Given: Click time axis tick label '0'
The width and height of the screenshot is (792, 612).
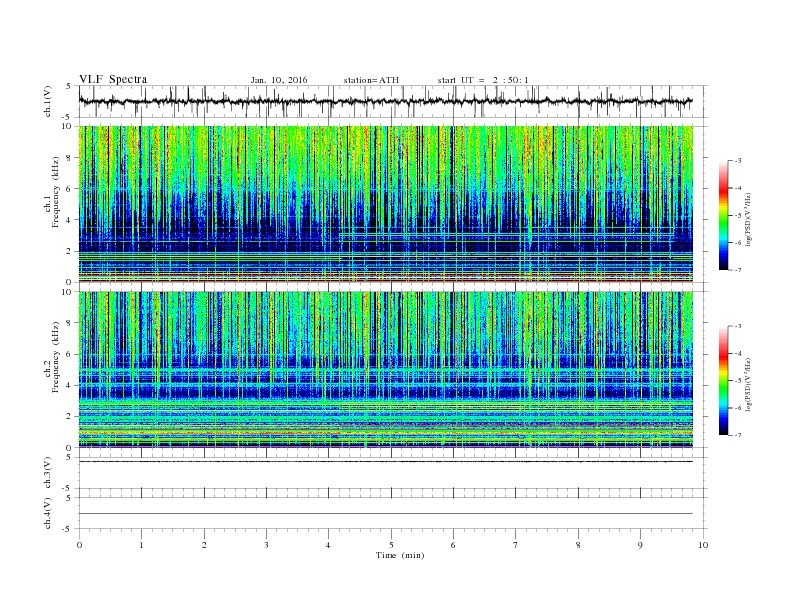Looking at the screenshot, I should point(79,545).
